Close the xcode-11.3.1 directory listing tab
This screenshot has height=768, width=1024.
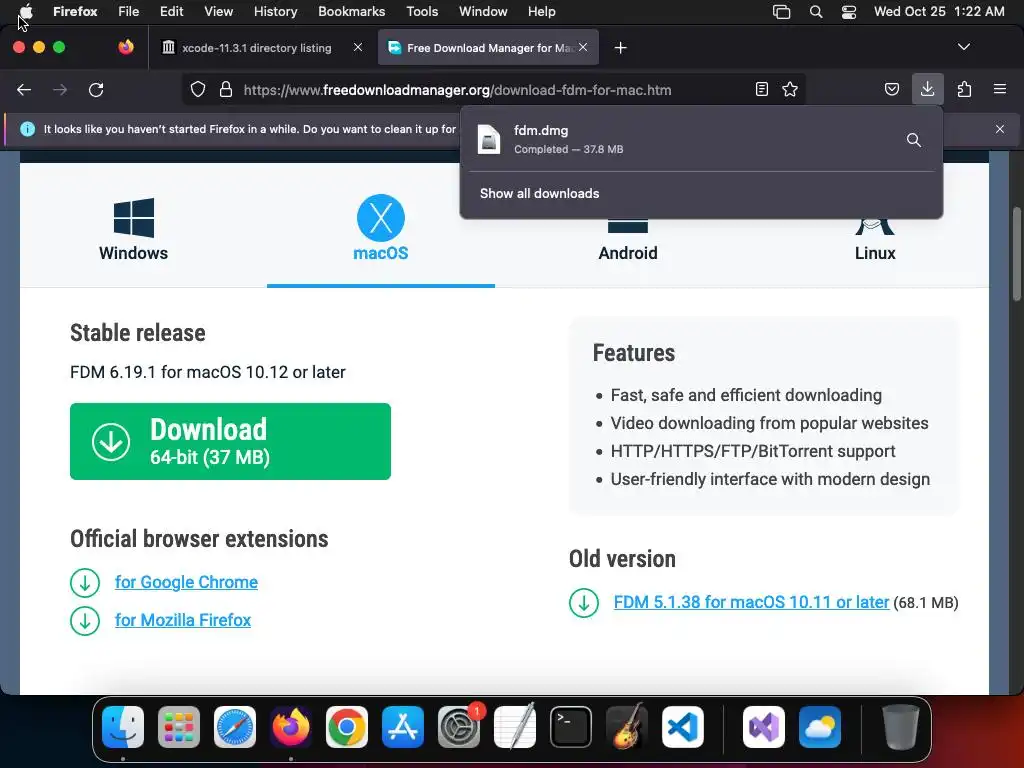[x=358, y=47]
